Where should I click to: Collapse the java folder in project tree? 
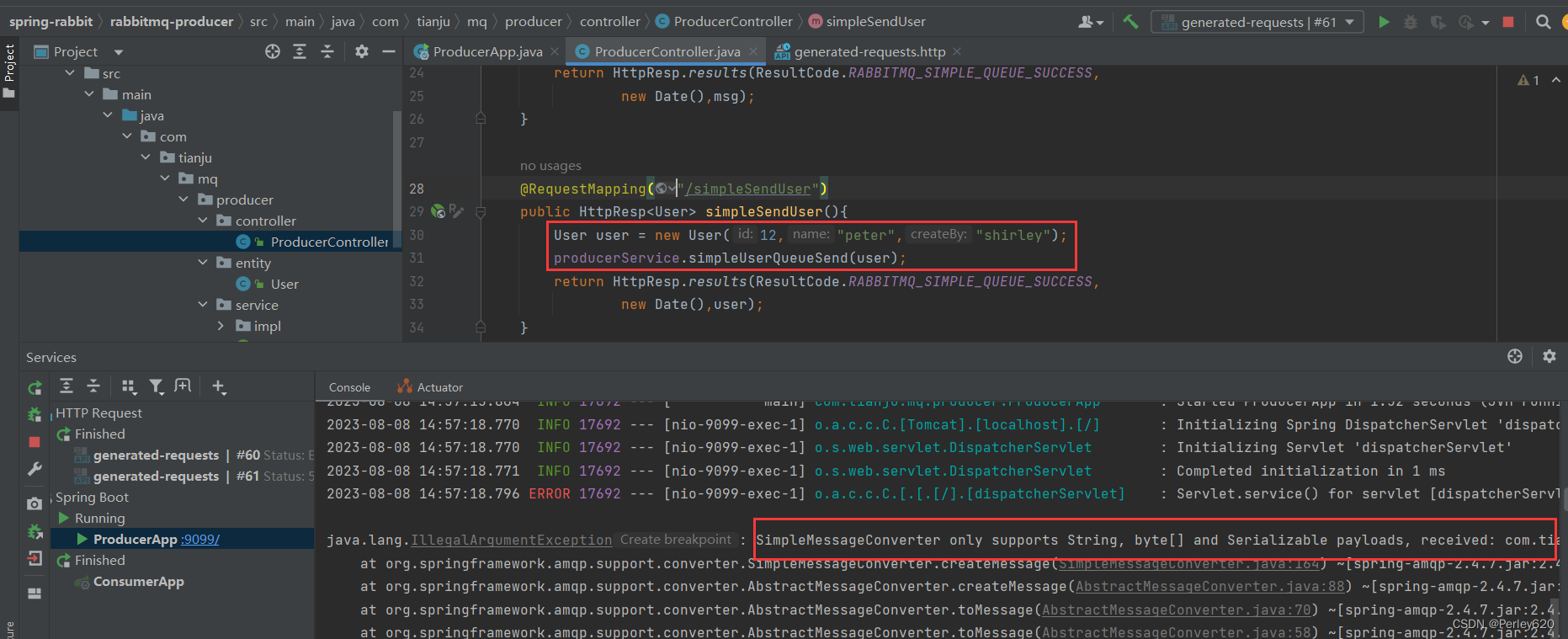pyautogui.click(x=108, y=115)
